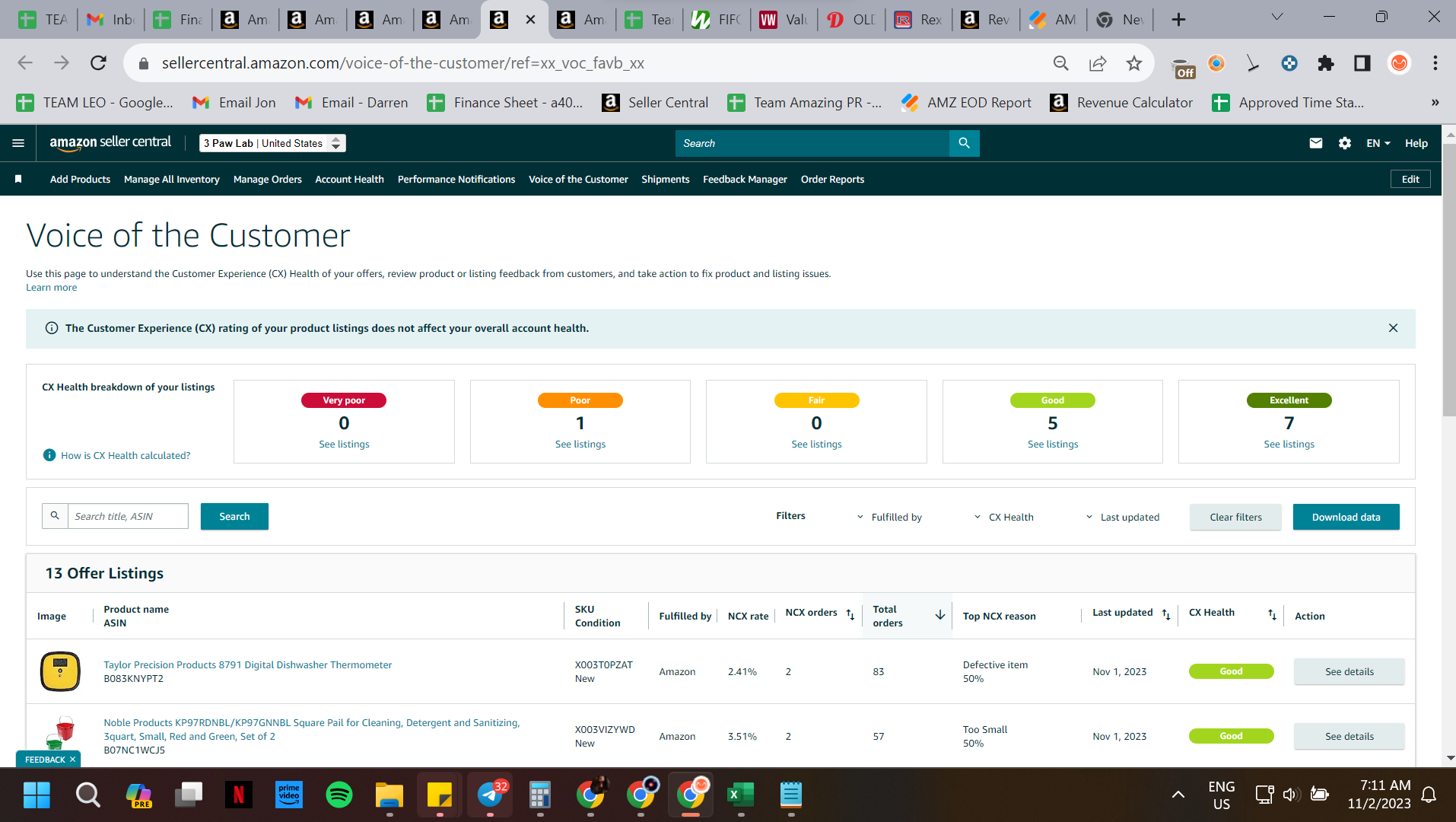
Task: Click the top Seller Central search box
Action: pyautogui.click(x=812, y=143)
